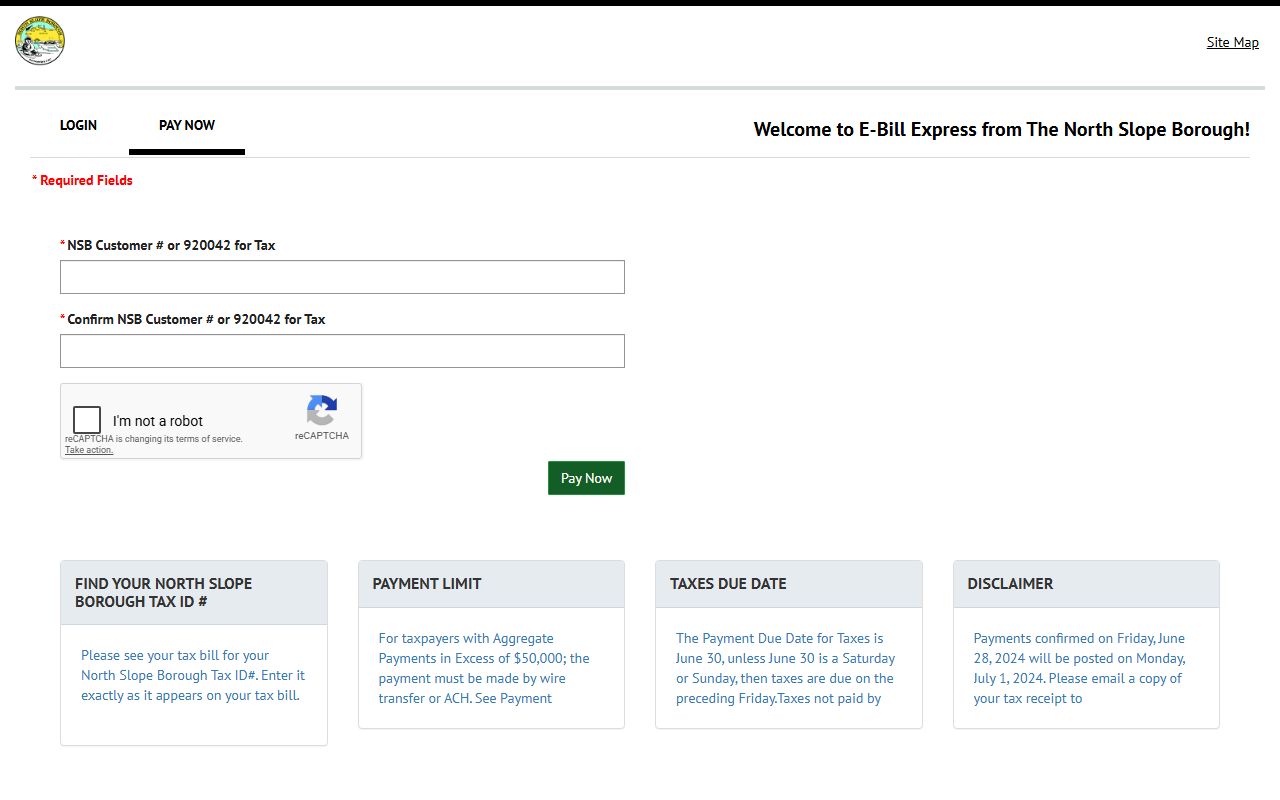The image size is (1280, 800).
Task: Click the reCAPTCHA logo icon
Action: coord(322,411)
